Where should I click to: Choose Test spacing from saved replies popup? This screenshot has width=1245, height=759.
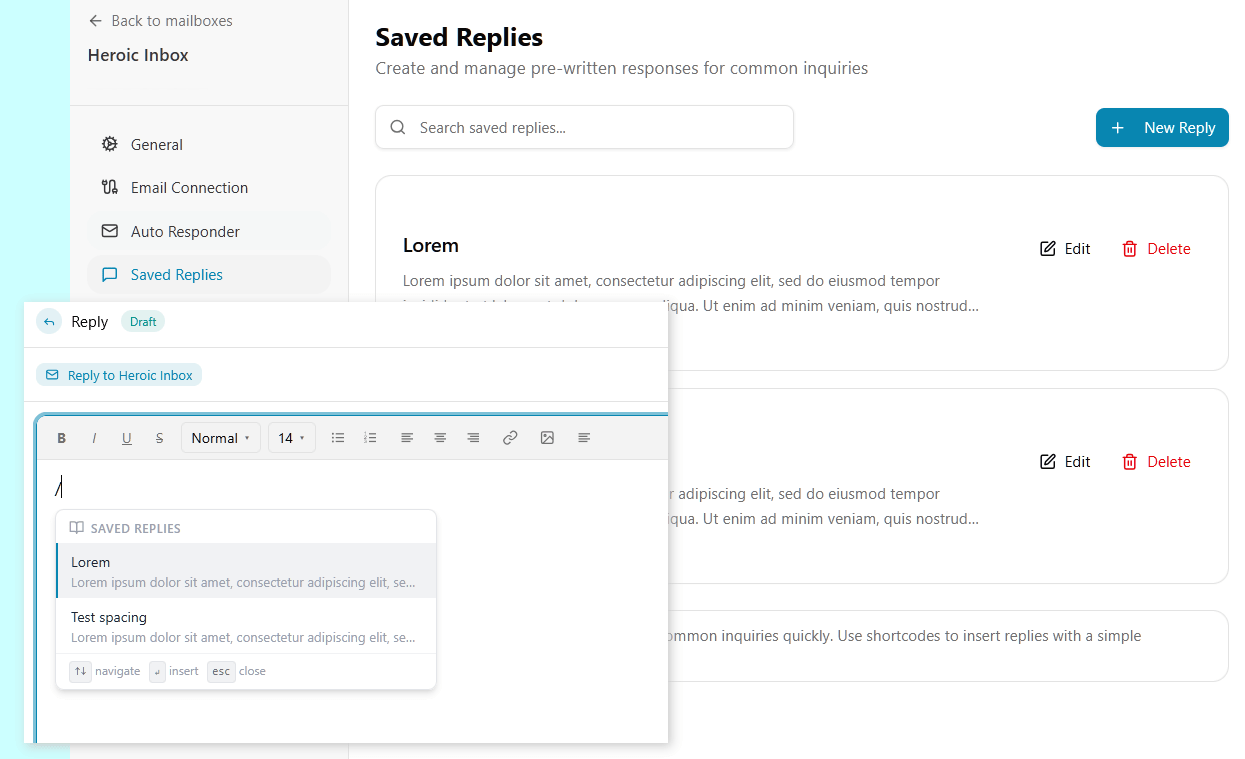point(246,626)
